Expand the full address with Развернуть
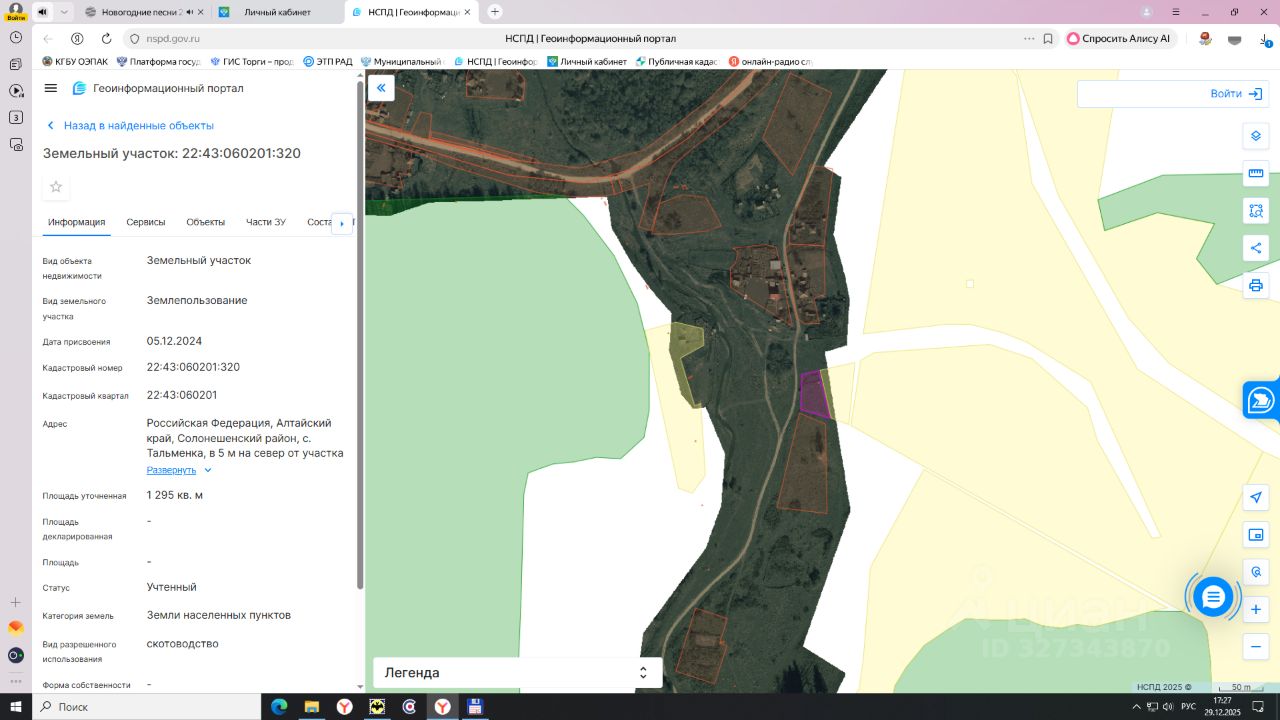Screen dimensions: 1280x720 click(x=179, y=470)
